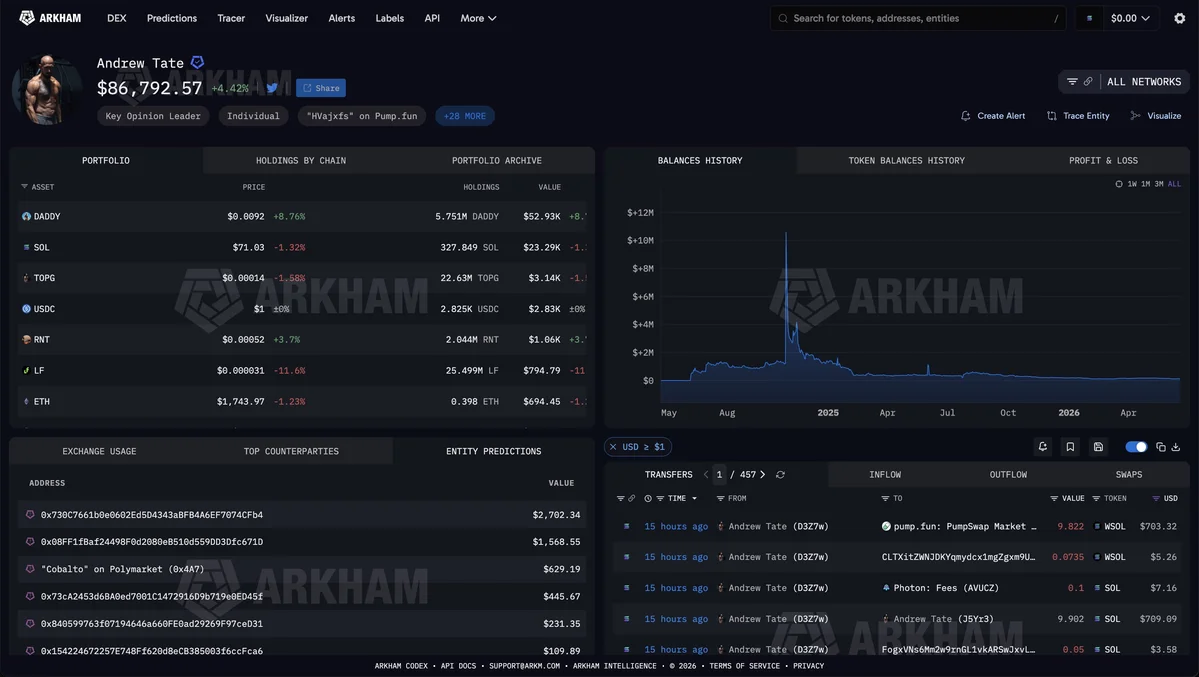Go to previous transfers page
This screenshot has height=677, width=1199.
click(706, 474)
